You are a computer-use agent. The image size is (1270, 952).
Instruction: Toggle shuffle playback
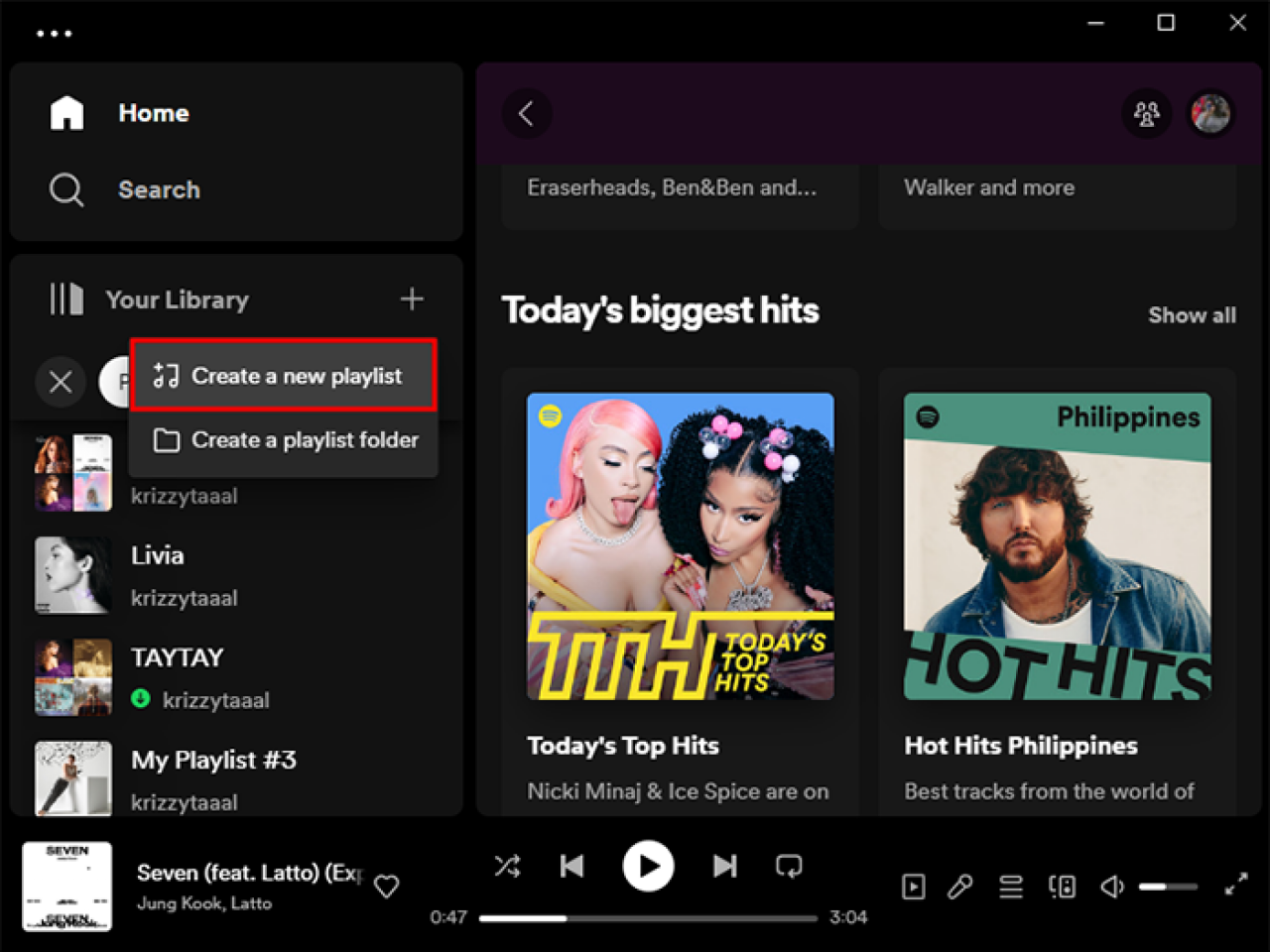point(507,866)
